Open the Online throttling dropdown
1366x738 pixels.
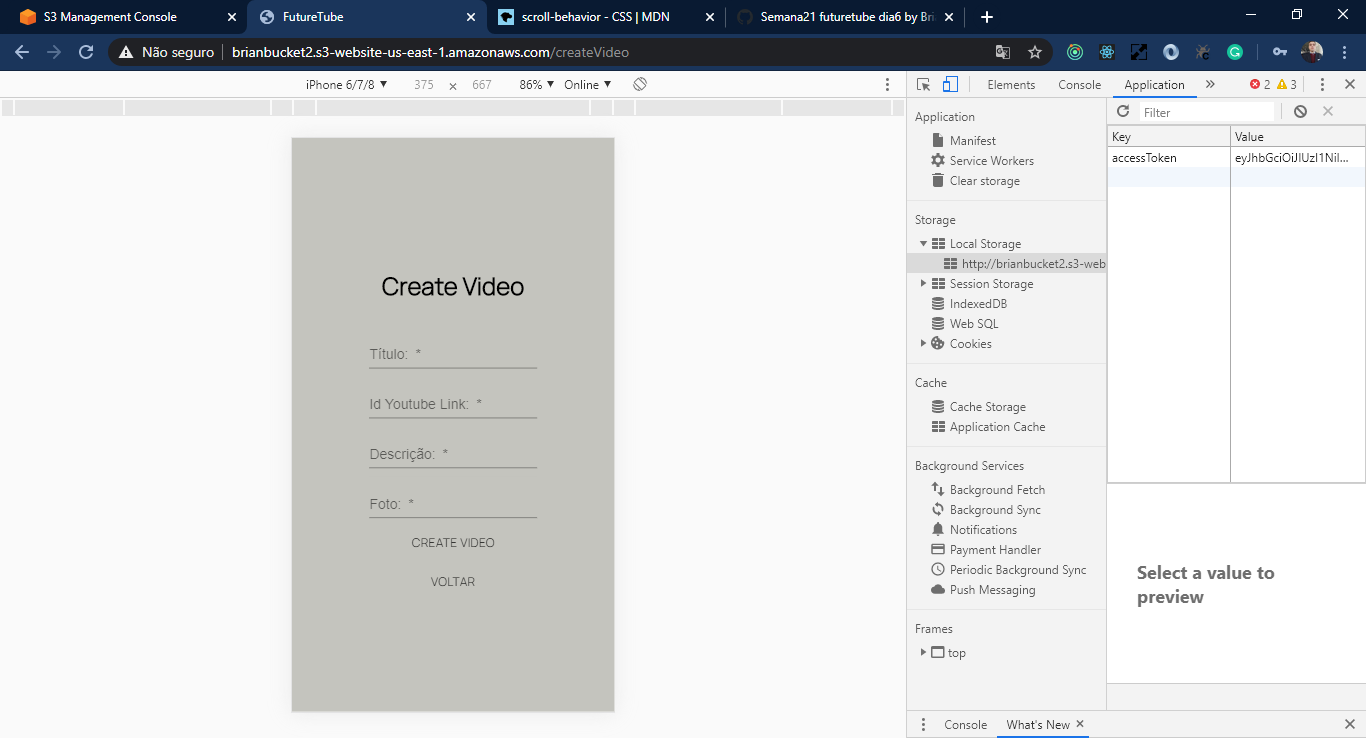point(587,85)
